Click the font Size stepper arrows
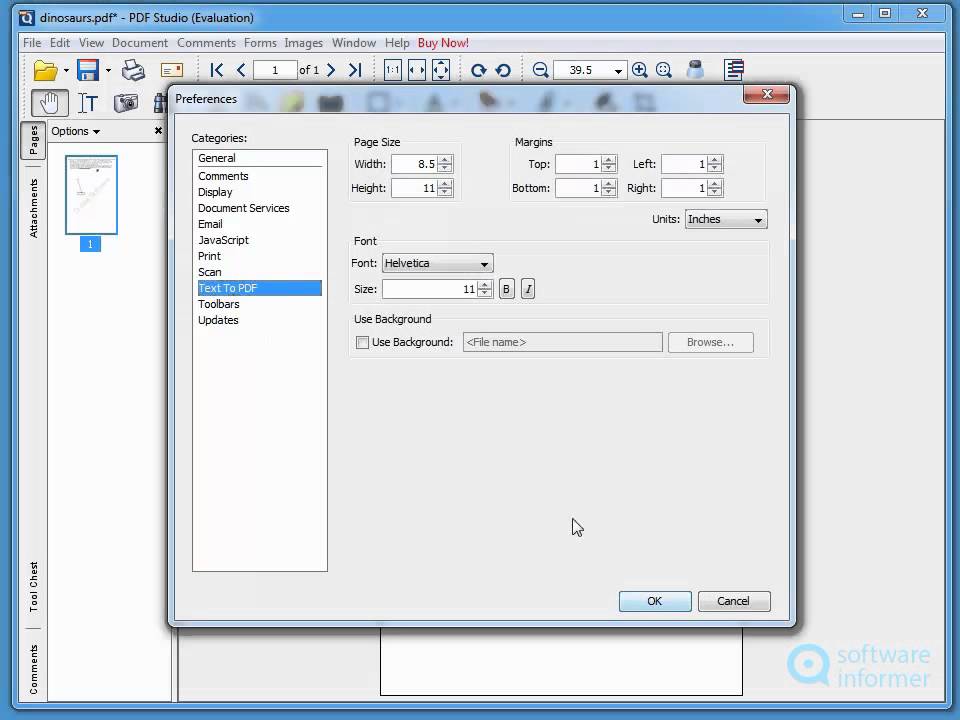960x720 pixels. [x=485, y=289]
